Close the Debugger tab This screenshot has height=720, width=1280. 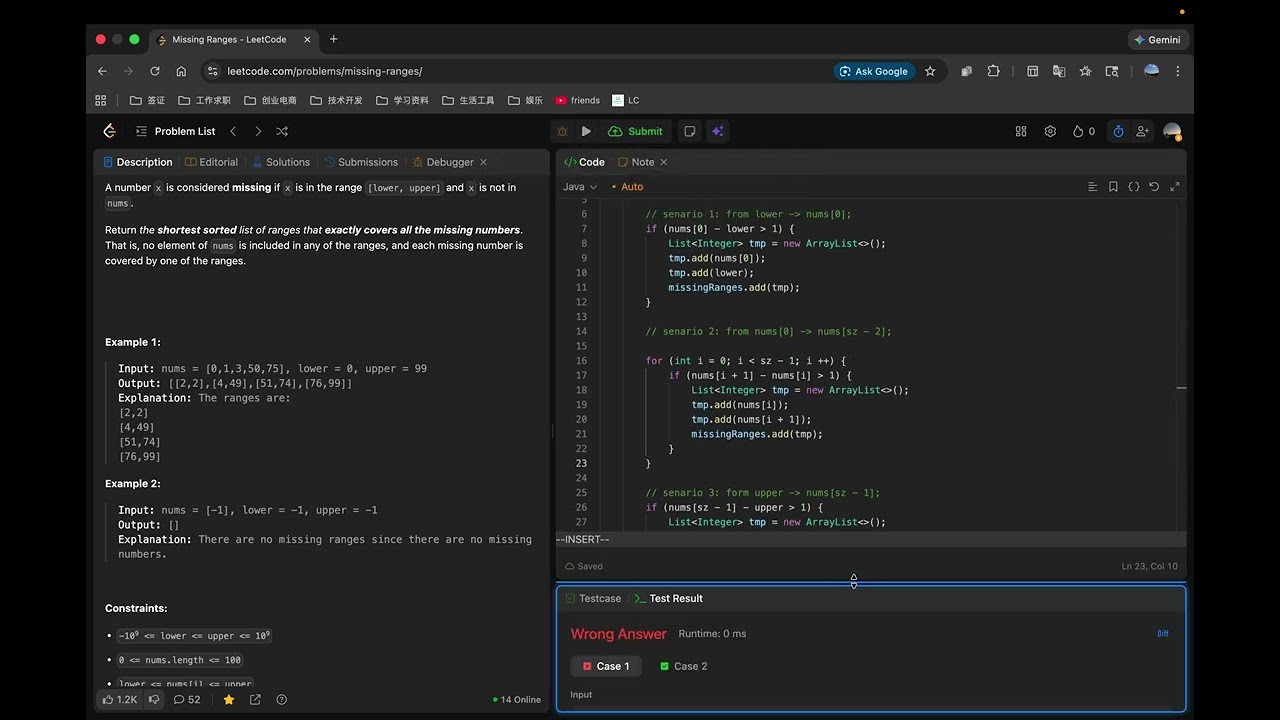484,162
